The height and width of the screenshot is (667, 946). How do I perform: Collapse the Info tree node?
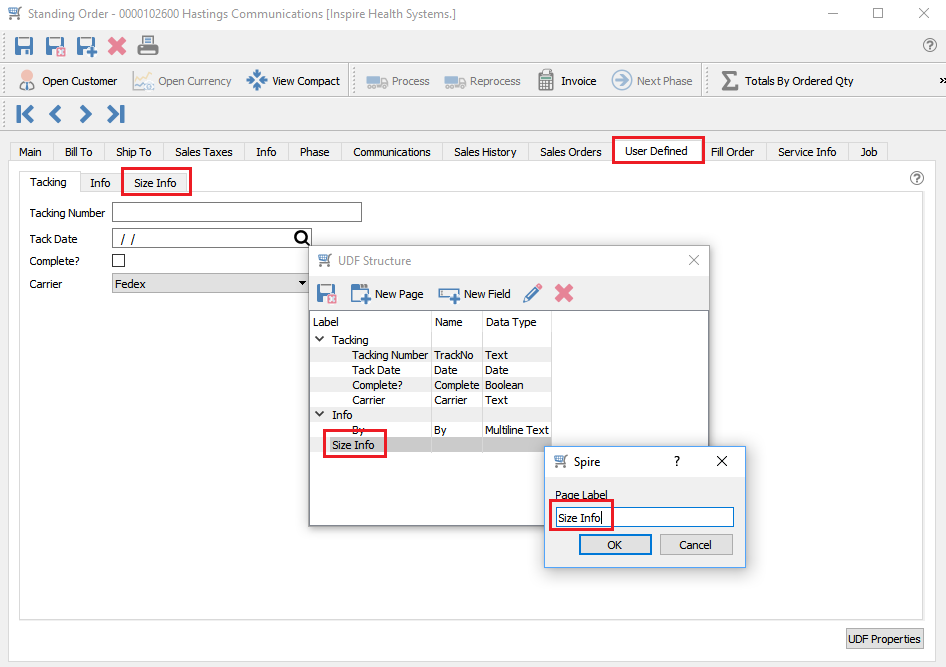320,414
